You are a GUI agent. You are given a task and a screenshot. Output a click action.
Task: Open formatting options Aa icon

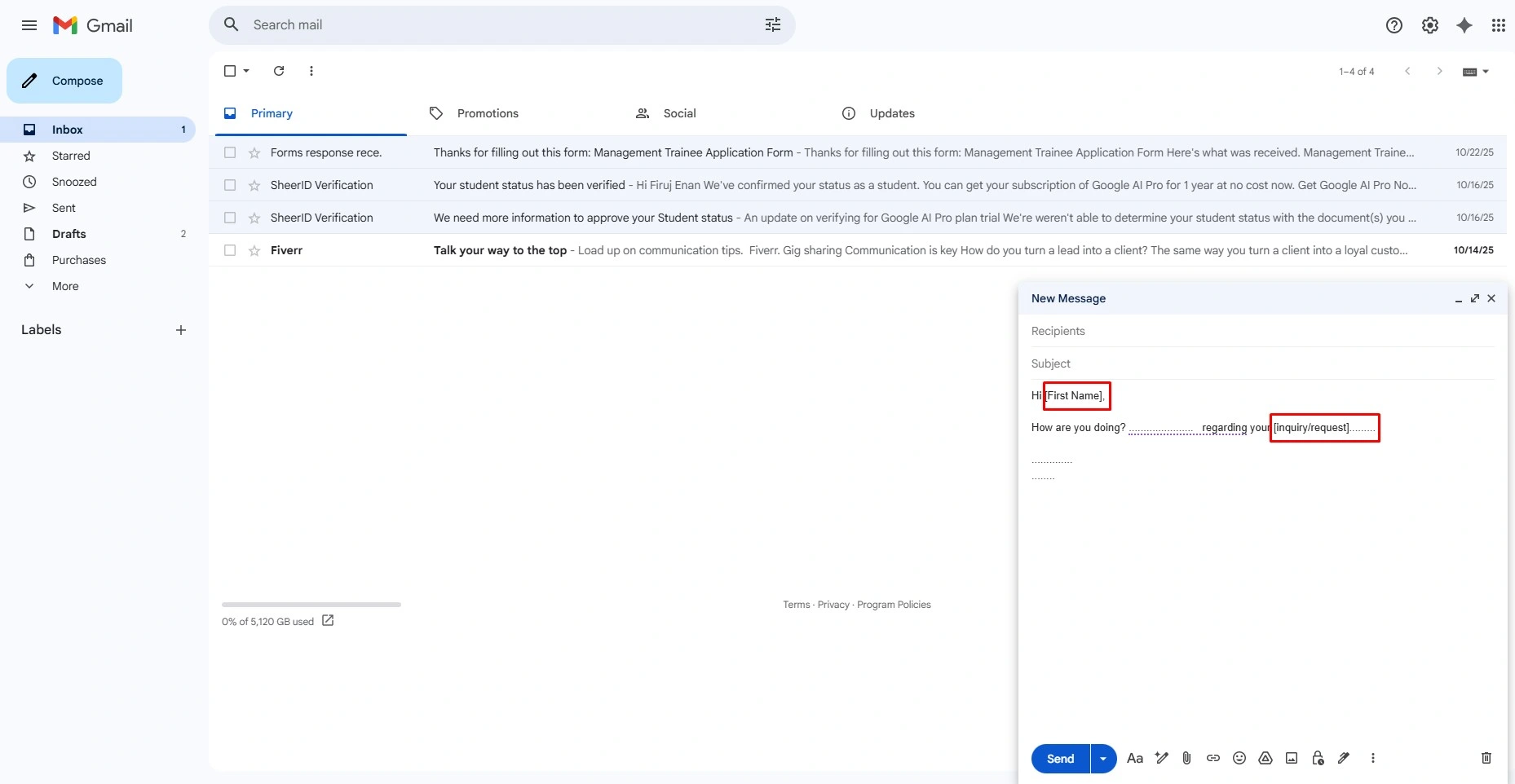click(1135, 758)
